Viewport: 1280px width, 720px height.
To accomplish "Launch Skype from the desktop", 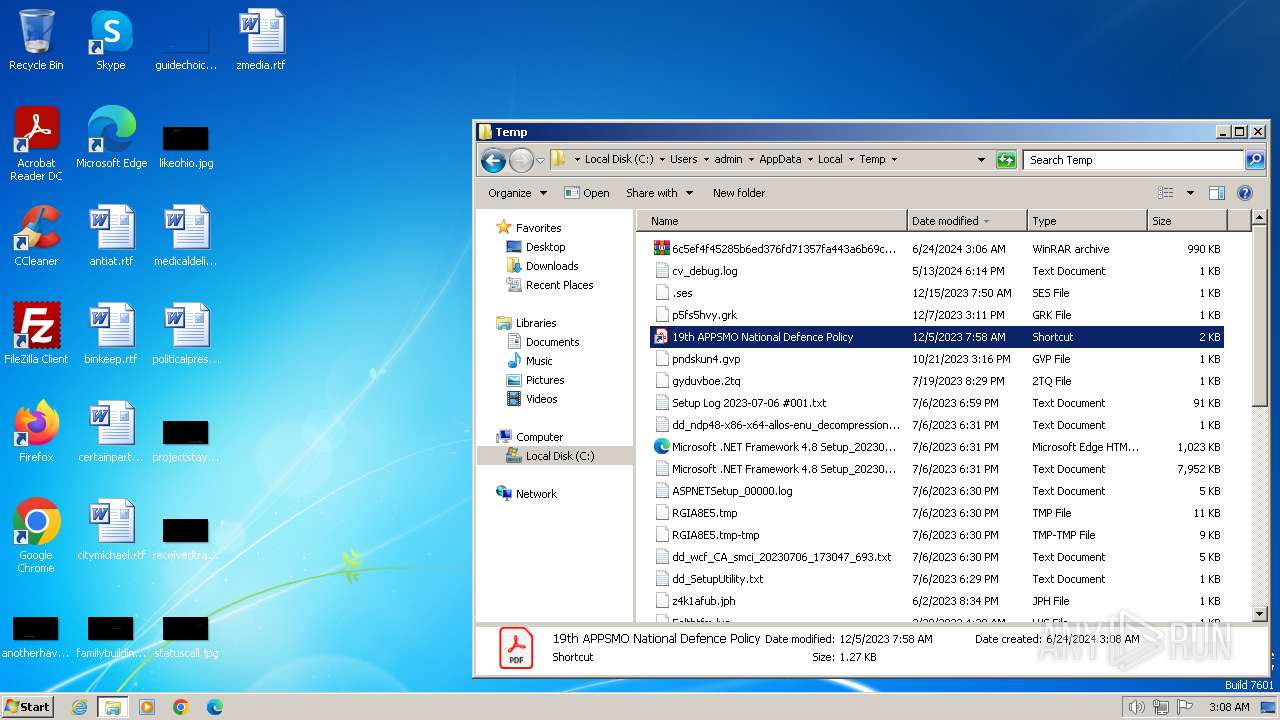I will [x=110, y=40].
